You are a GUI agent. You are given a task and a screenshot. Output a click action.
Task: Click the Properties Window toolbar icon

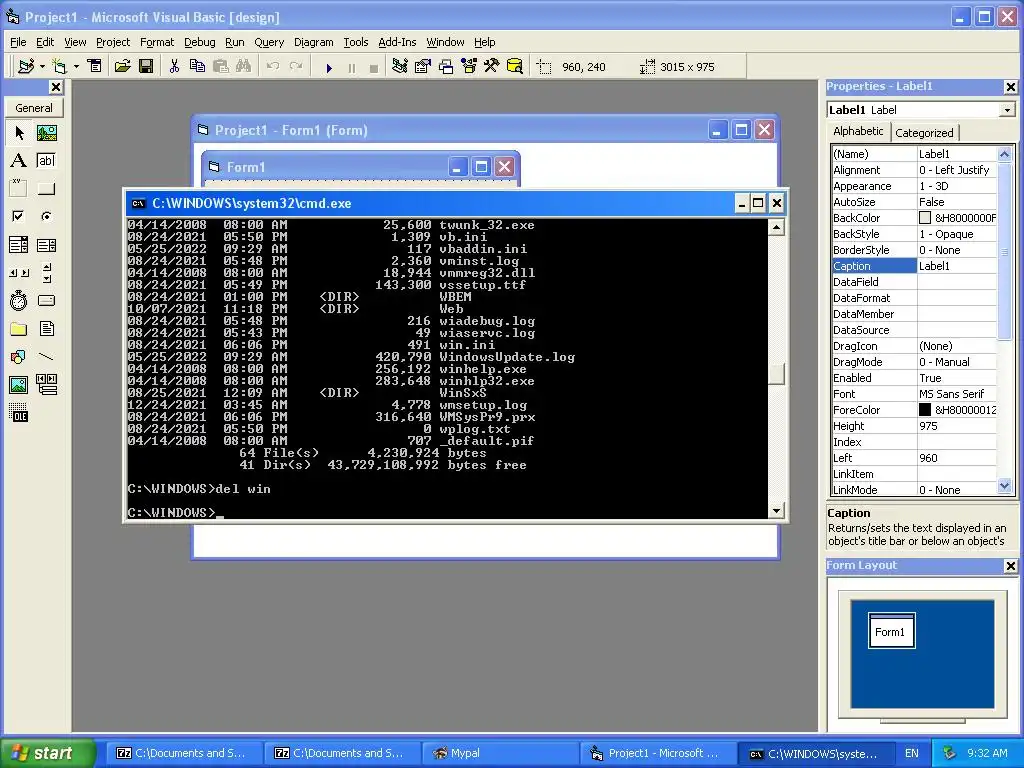tap(423, 67)
